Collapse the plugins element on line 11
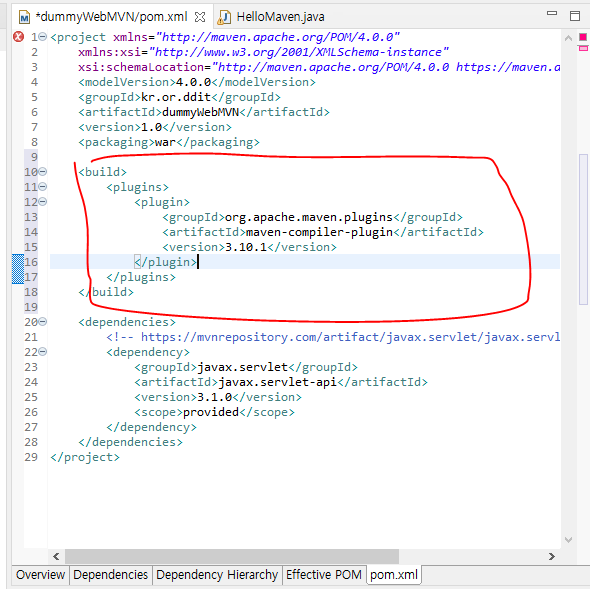590x589 pixels. tap(43, 187)
